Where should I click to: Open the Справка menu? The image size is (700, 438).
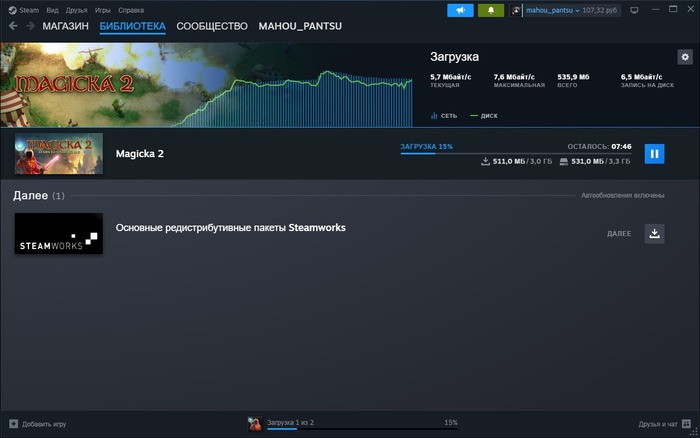[131, 10]
